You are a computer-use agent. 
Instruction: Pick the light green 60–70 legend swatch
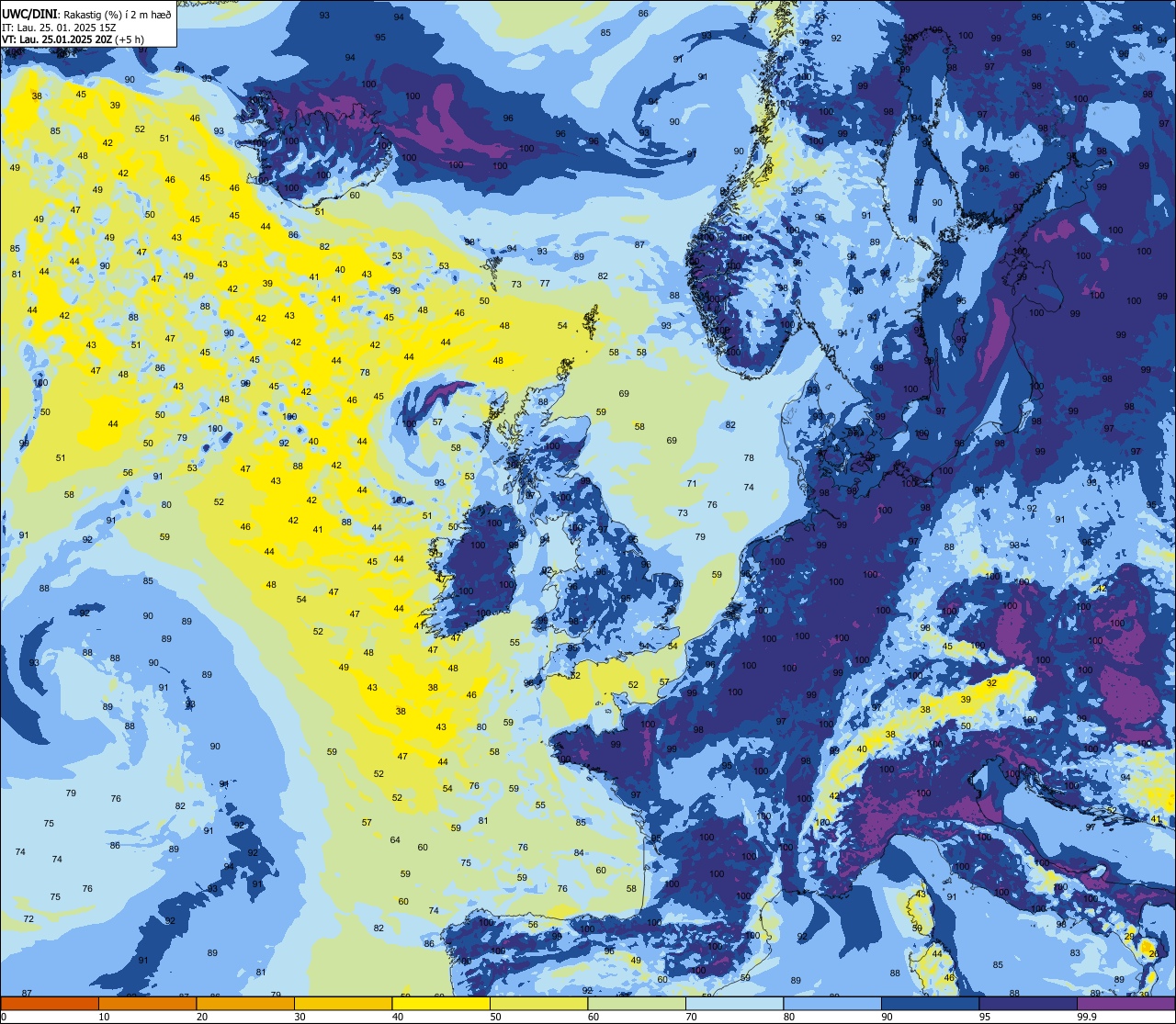[637, 1003]
